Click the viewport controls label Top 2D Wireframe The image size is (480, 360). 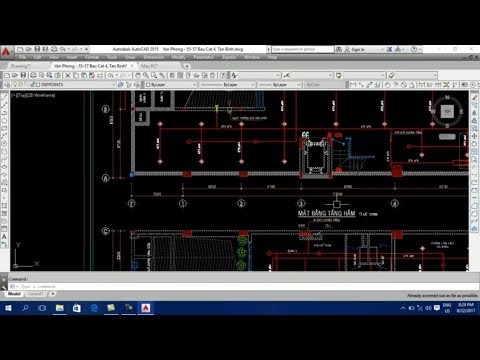tap(33, 95)
